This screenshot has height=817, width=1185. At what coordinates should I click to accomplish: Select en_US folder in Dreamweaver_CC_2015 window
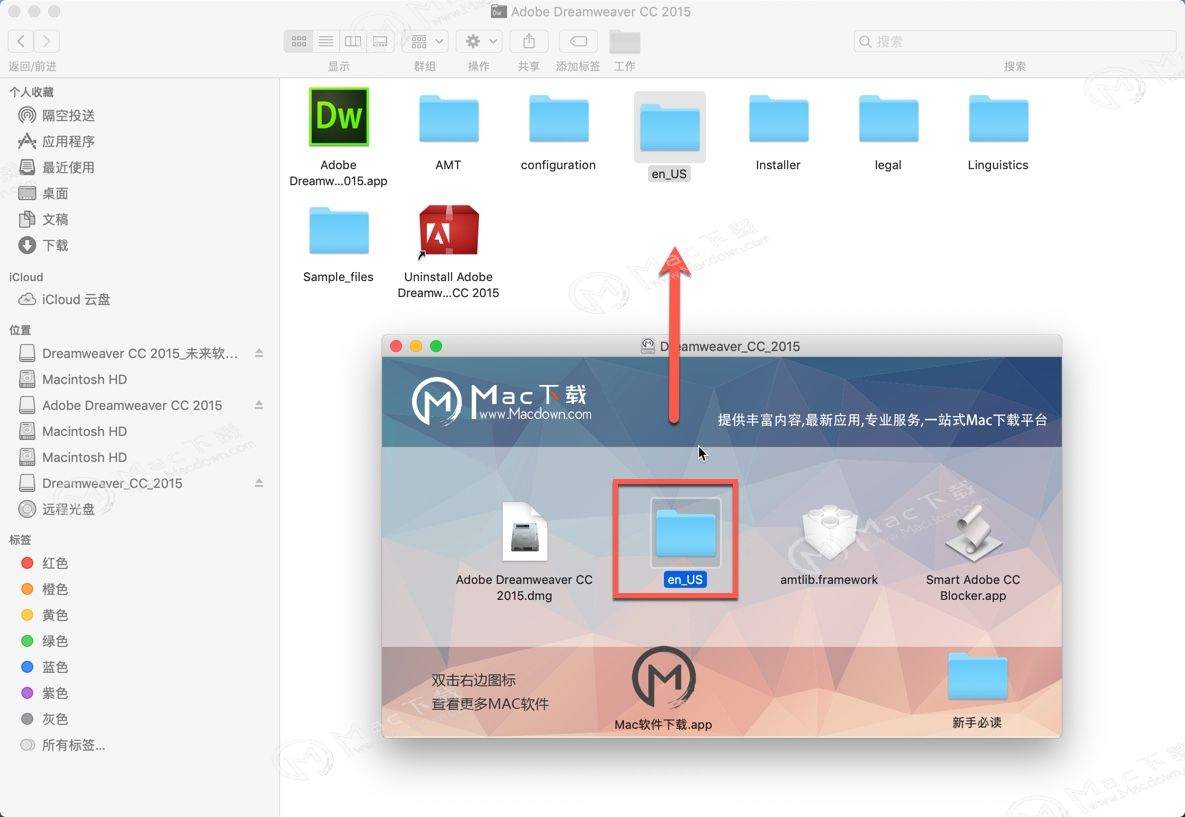pos(685,533)
